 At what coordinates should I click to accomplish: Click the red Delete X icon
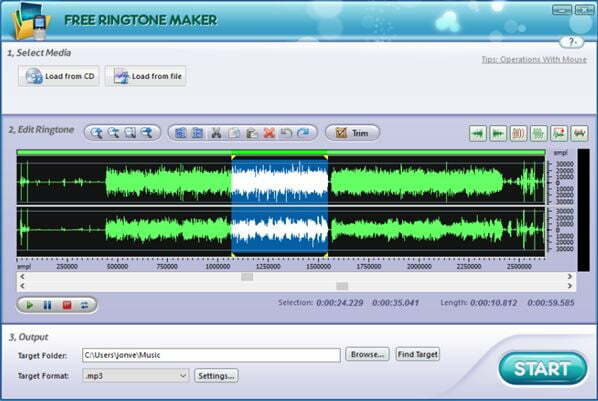click(x=269, y=133)
